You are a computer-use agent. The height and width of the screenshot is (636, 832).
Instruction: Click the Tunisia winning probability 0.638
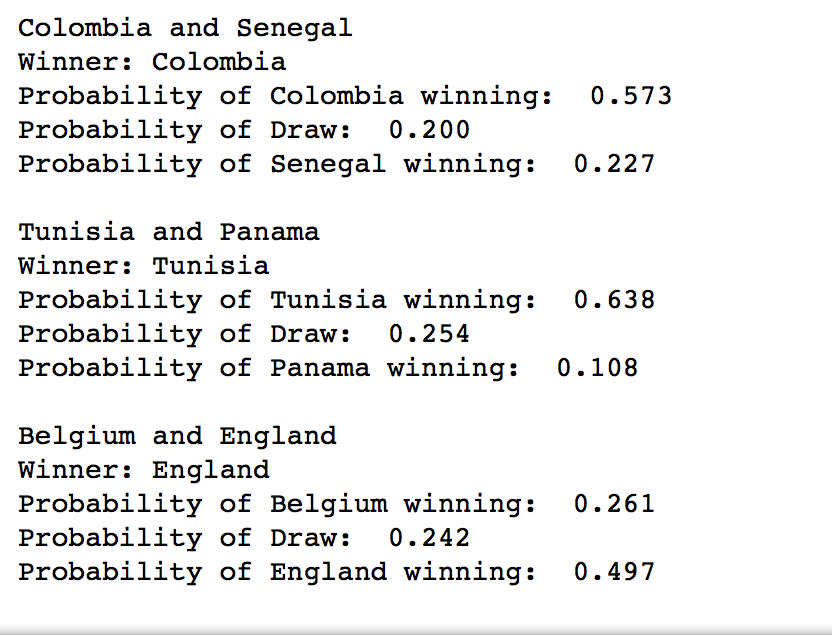pyautogui.click(x=614, y=300)
